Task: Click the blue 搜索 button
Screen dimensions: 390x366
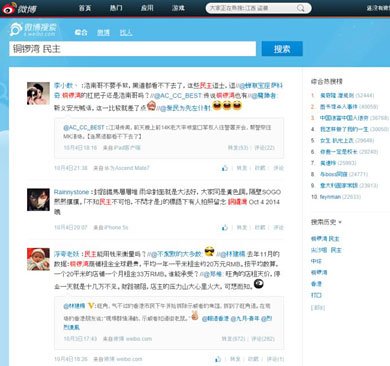Action: tap(282, 49)
